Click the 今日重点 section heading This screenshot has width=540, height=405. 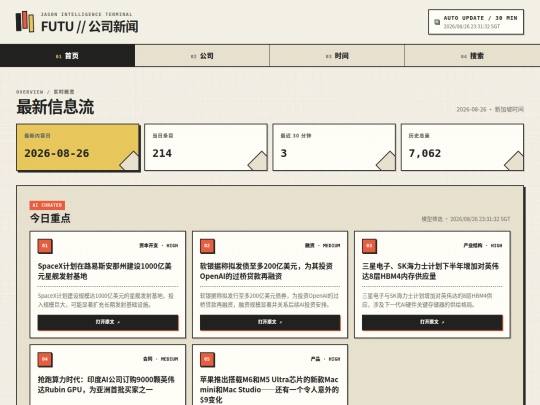point(50,218)
